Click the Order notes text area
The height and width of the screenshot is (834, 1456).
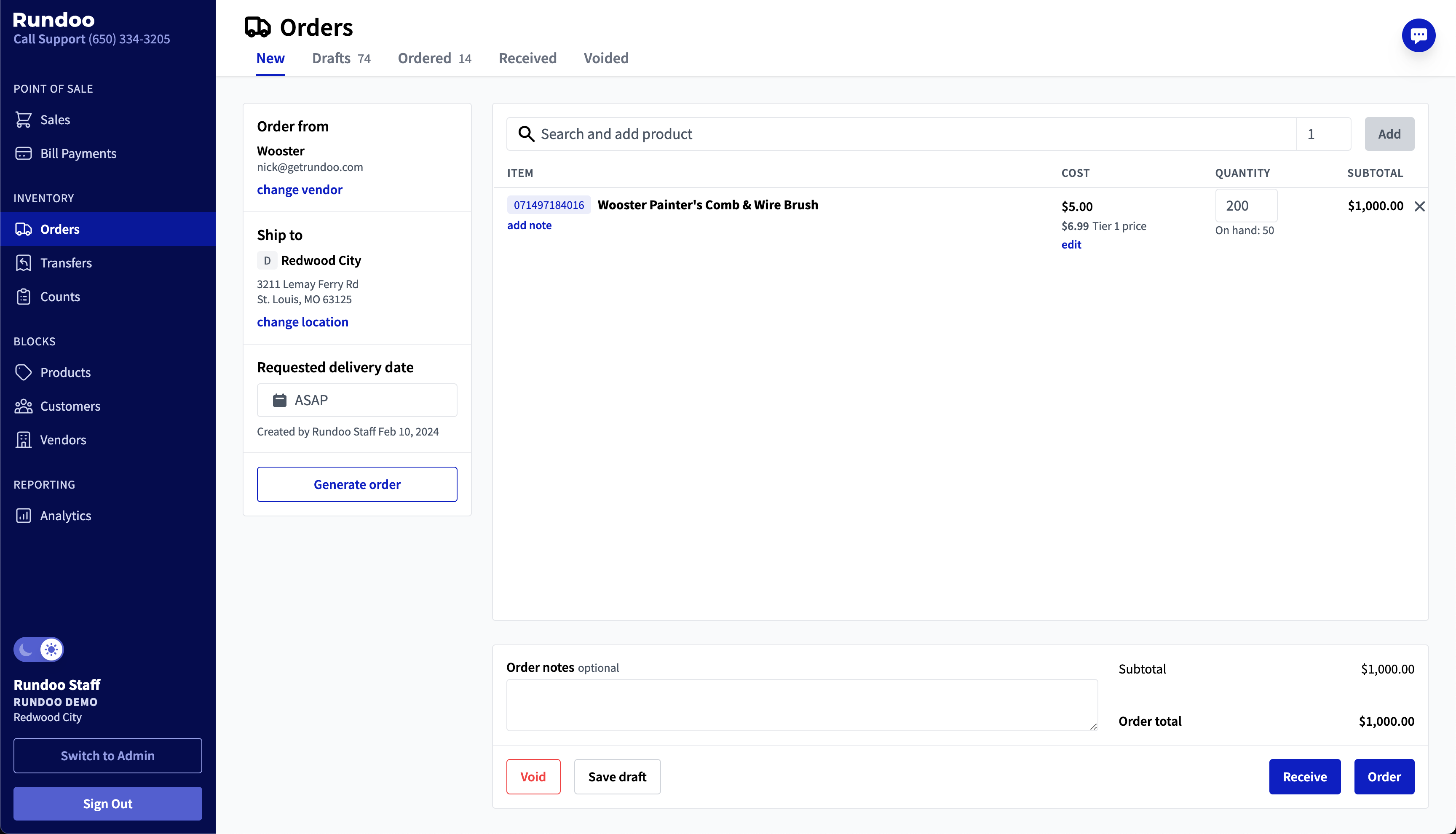click(802, 705)
